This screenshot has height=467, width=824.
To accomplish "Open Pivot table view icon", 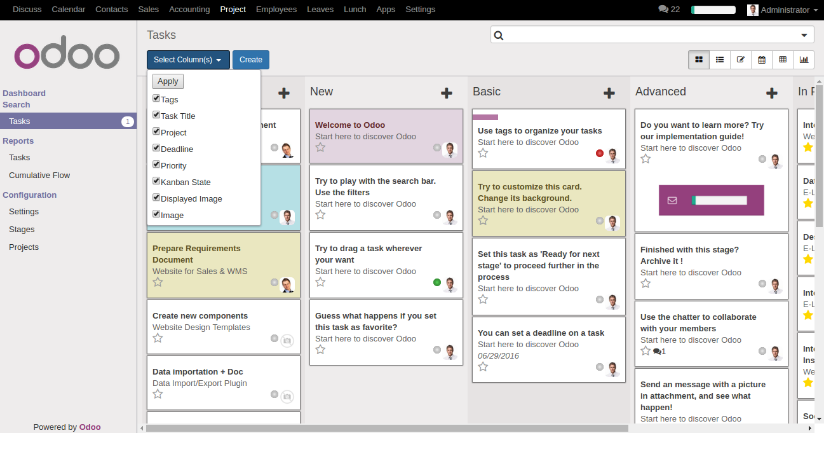I will [x=783, y=60].
